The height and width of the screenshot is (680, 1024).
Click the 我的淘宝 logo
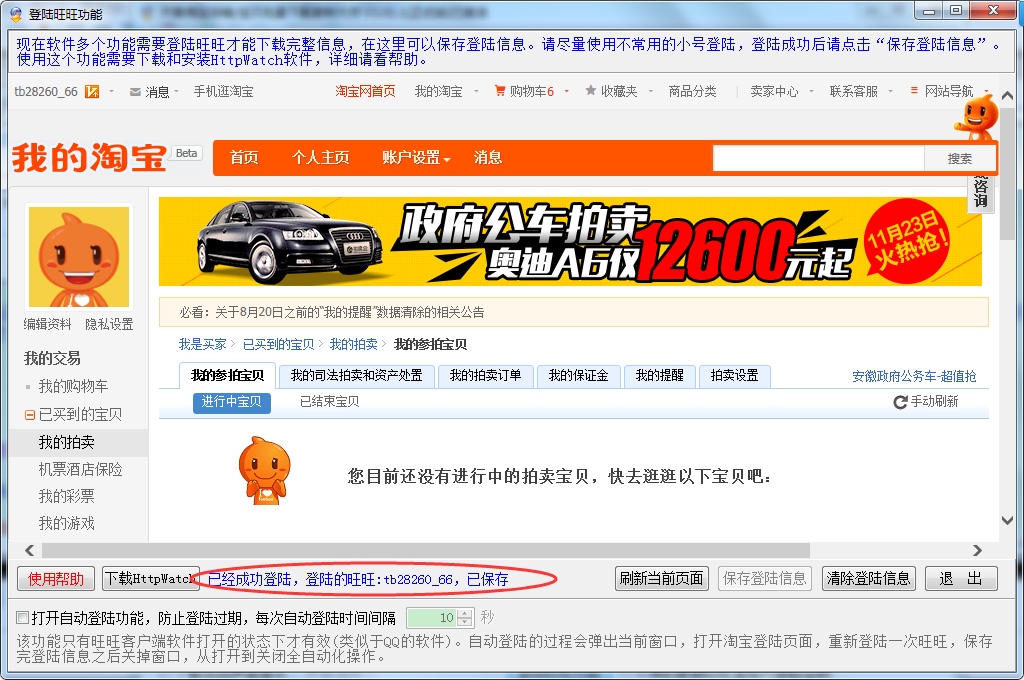coord(90,158)
